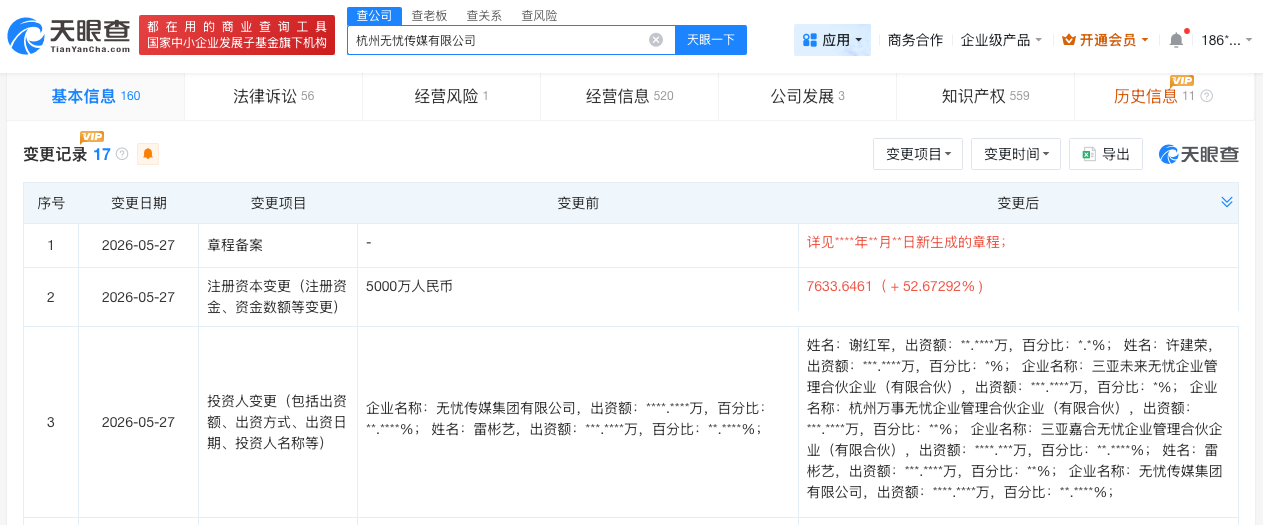Click the 变更项目 column header
1263x525 pixels.
[278, 203]
